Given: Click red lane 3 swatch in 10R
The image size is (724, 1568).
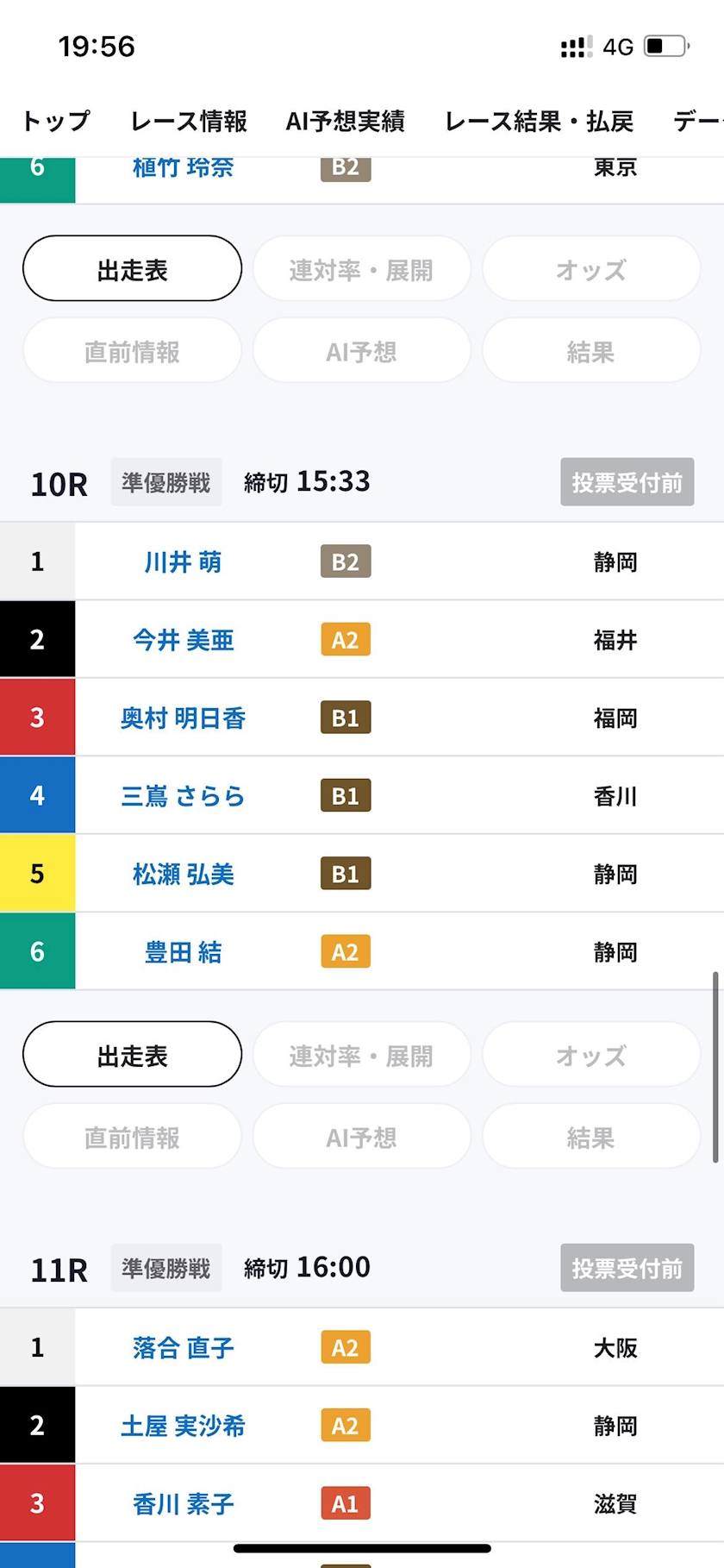Looking at the screenshot, I should (37, 718).
